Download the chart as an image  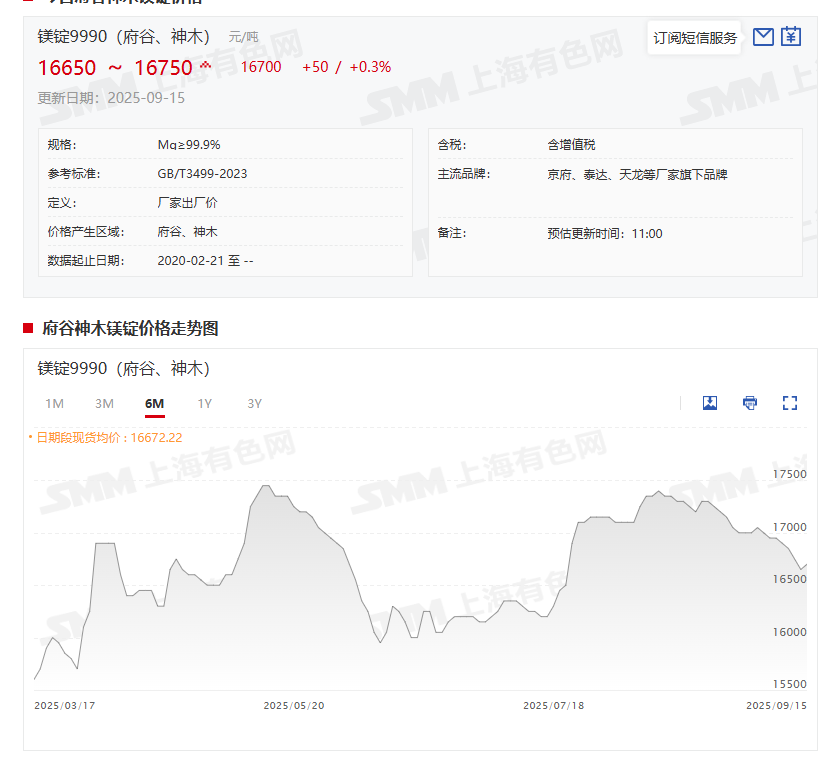tap(710, 403)
